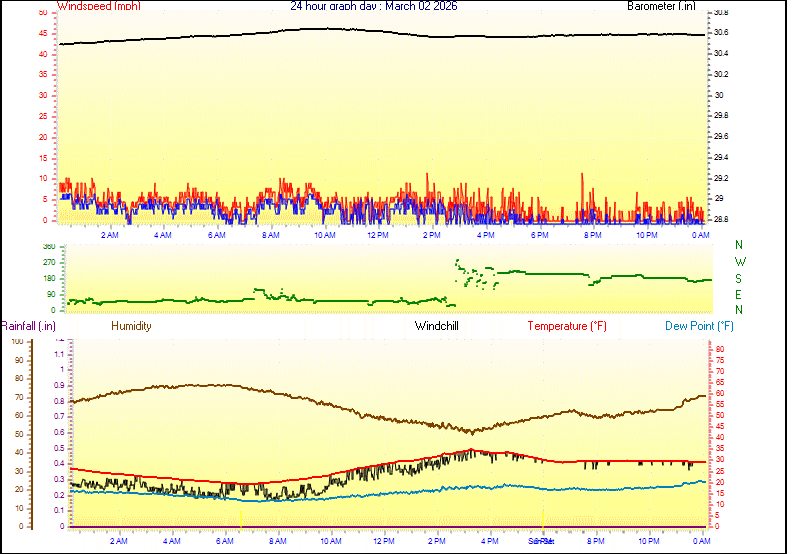Click the 30.8 tick on the barometer axis
The height and width of the screenshot is (554, 798).
720,13
